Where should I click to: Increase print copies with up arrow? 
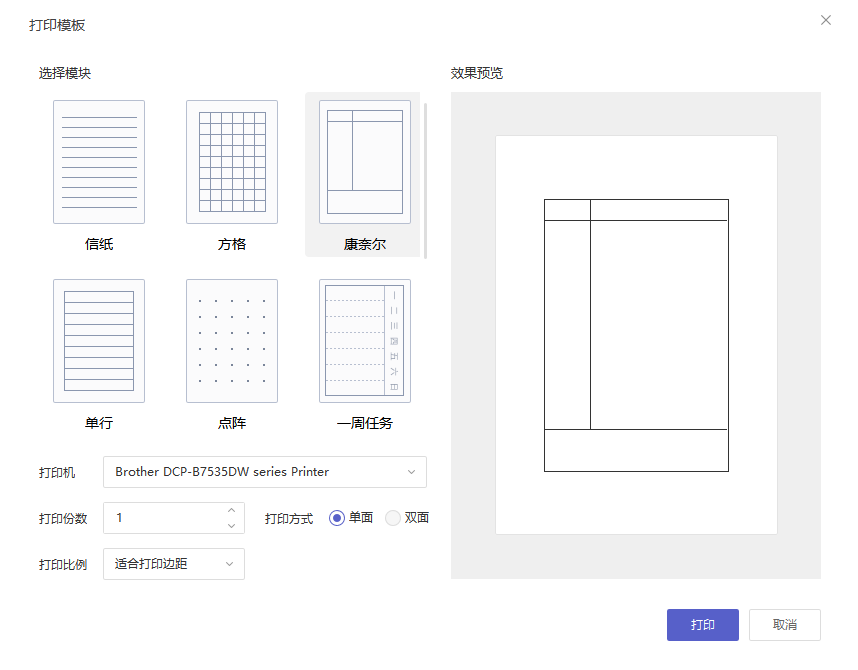tap(231, 511)
